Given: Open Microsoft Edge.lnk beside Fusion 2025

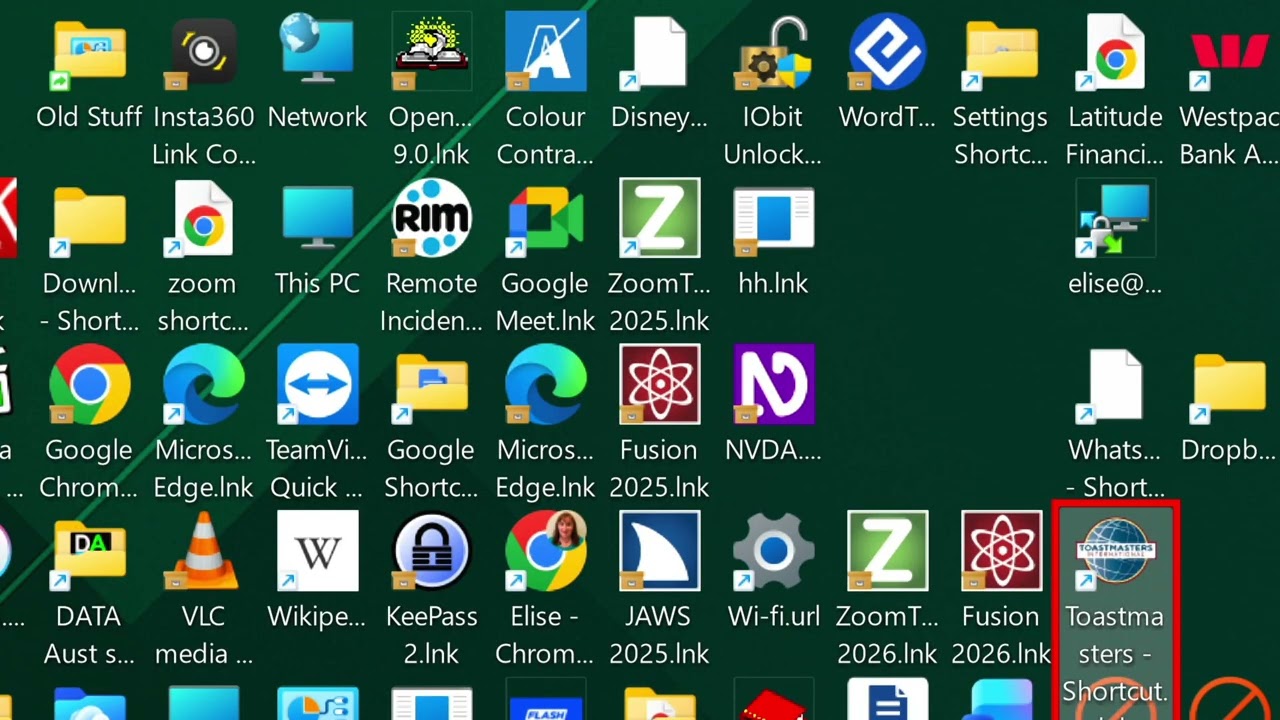Looking at the screenshot, I should click(x=545, y=385).
